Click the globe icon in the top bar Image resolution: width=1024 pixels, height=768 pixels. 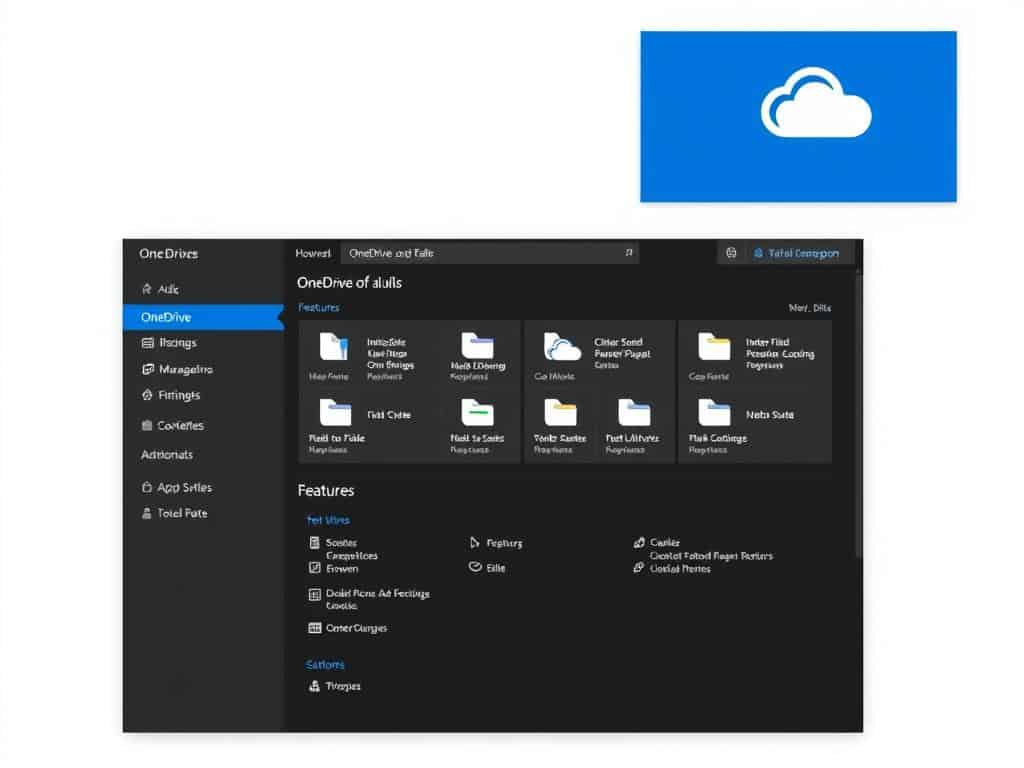pos(731,253)
